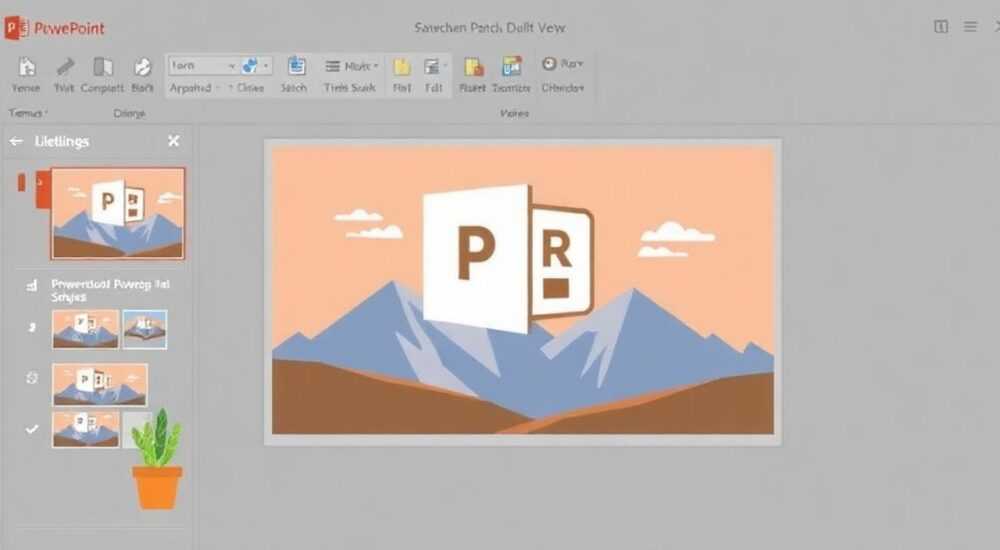Click the bar chart icon in sidebar
Viewport: 1000px width, 550px height.
point(31,285)
